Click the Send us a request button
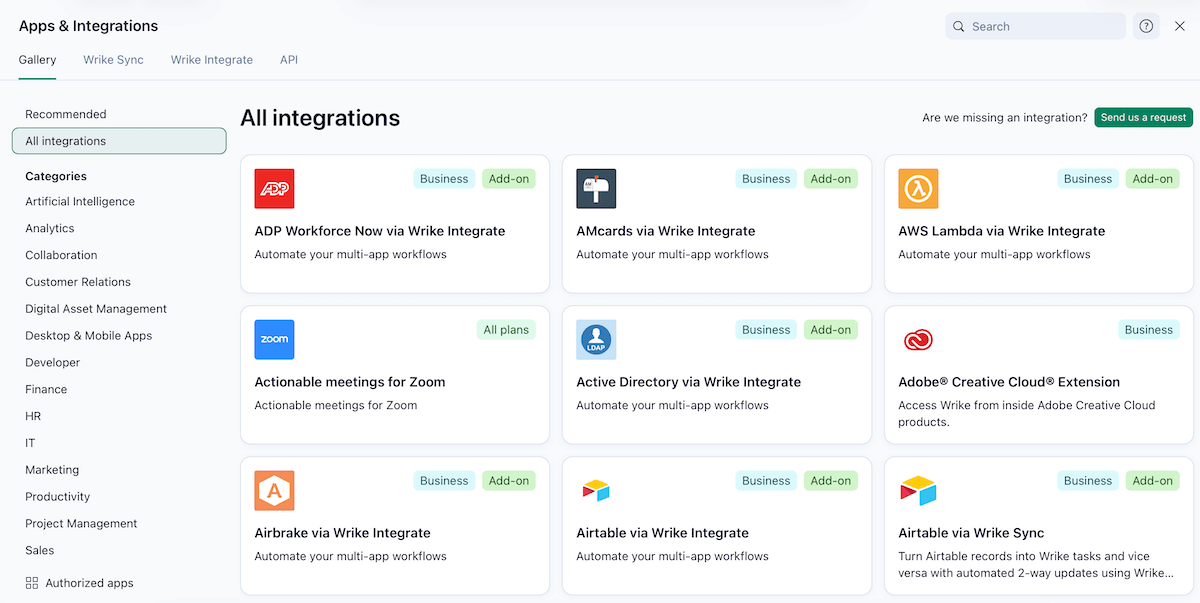 [1143, 117]
